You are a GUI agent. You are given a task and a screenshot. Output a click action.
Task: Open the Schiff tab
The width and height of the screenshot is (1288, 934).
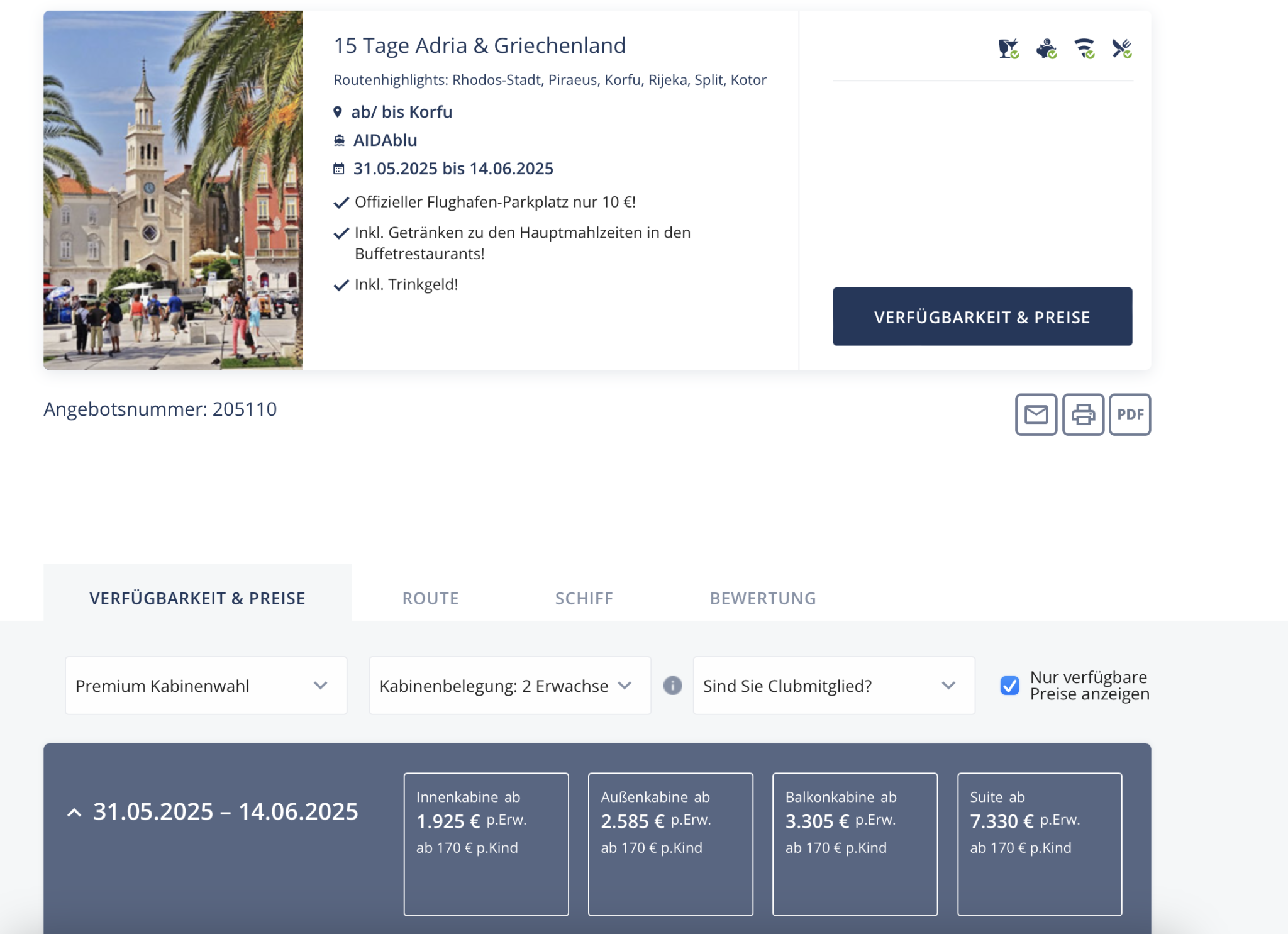pyautogui.click(x=584, y=598)
